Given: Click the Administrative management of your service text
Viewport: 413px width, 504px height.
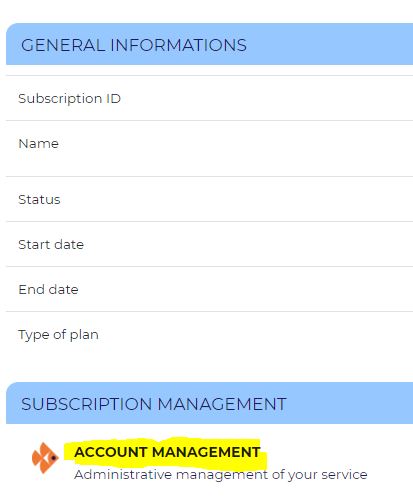Looking at the screenshot, I should click(221, 474).
